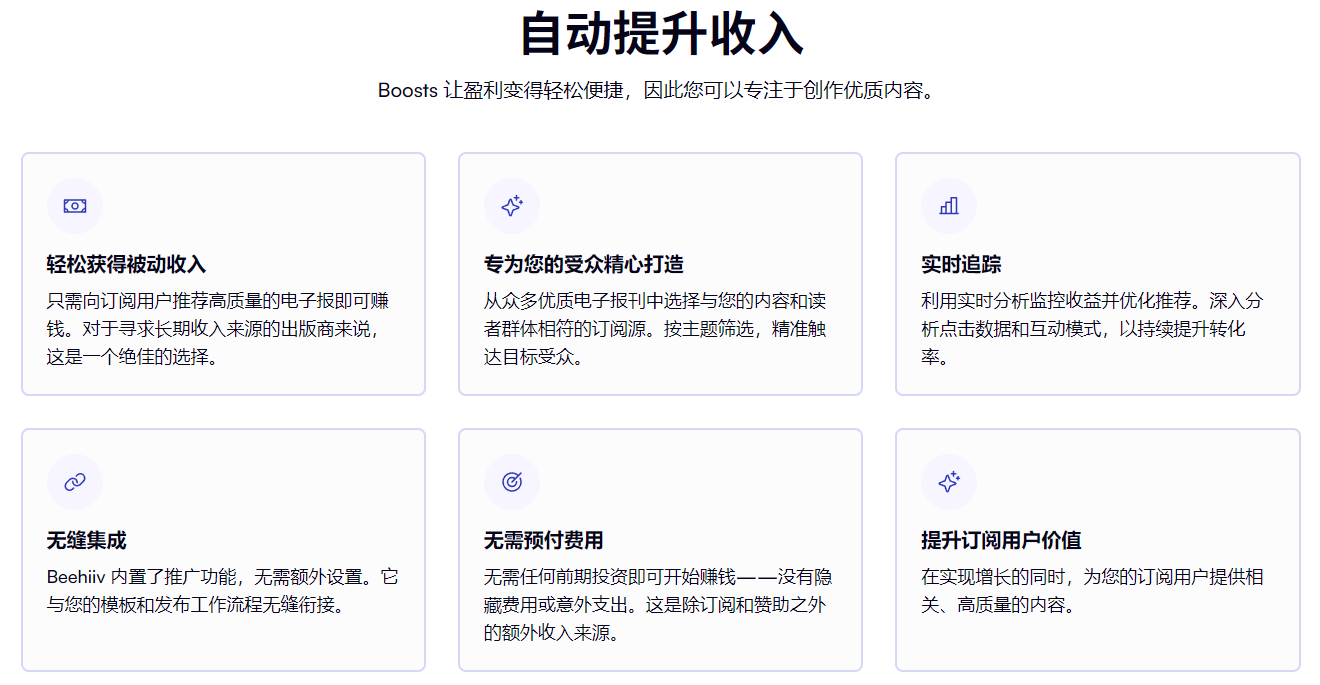Click the bar chart icon above 实时追踪
Image resolution: width=1320 pixels, height=685 pixels.
pos(949,206)
